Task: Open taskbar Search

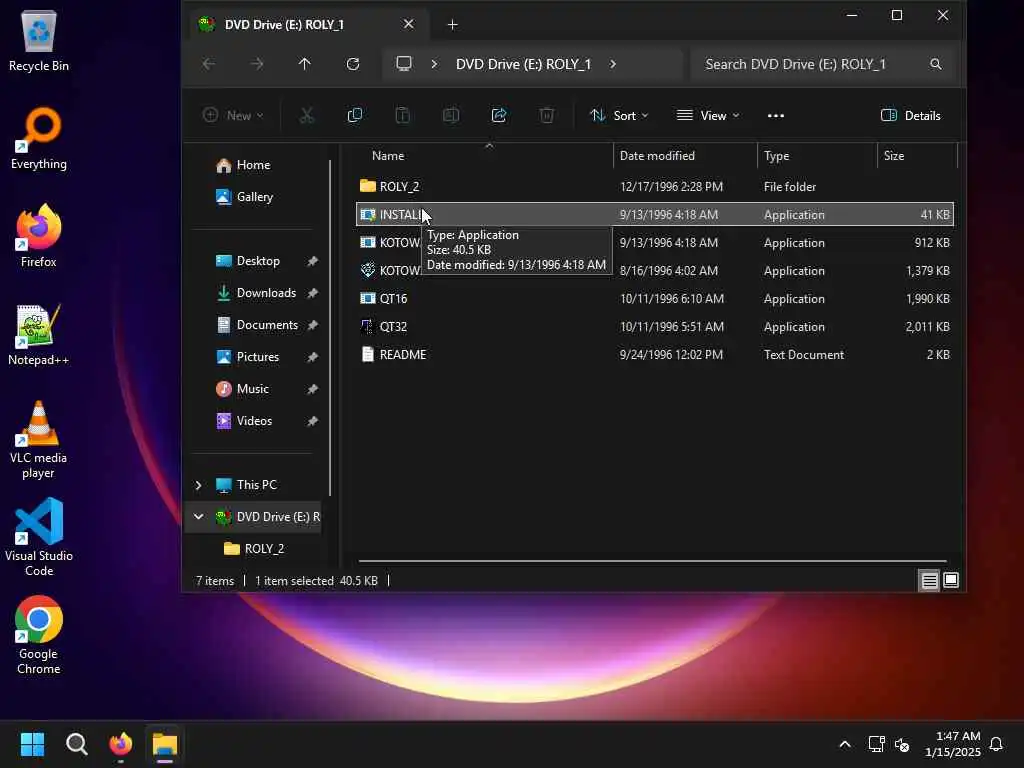Action: (76, 744)
